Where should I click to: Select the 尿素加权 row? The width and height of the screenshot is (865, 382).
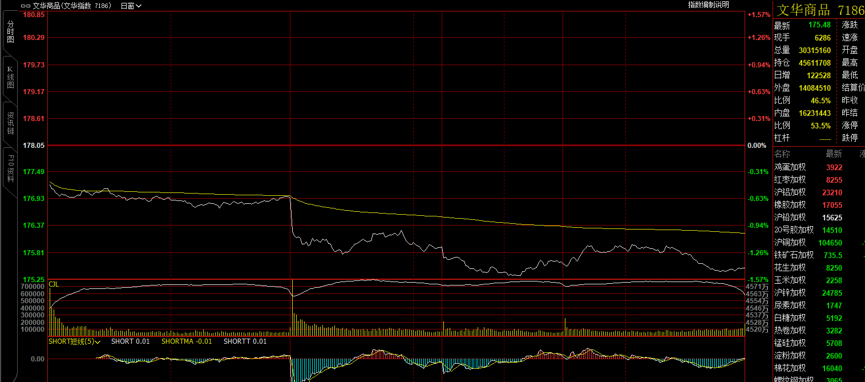pyautogui.click(x=819, y=305)
